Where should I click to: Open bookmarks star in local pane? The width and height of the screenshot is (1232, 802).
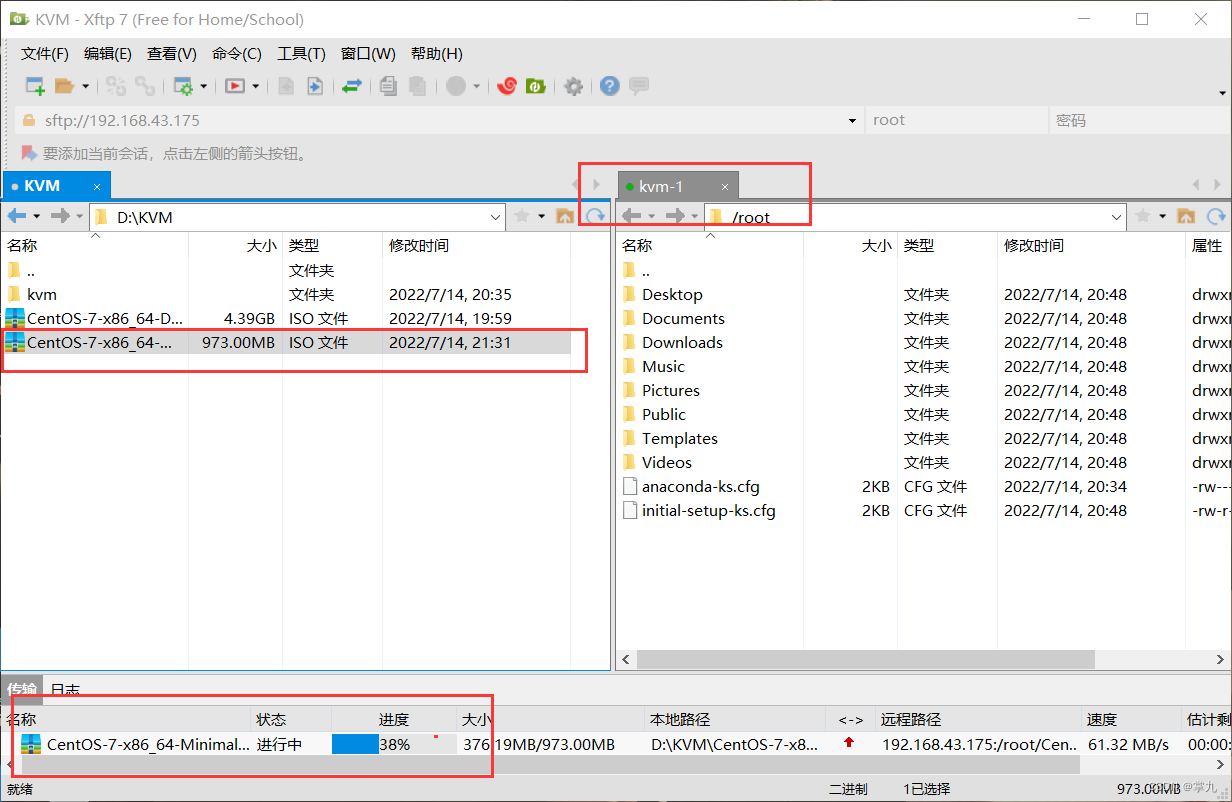point(521,216)
